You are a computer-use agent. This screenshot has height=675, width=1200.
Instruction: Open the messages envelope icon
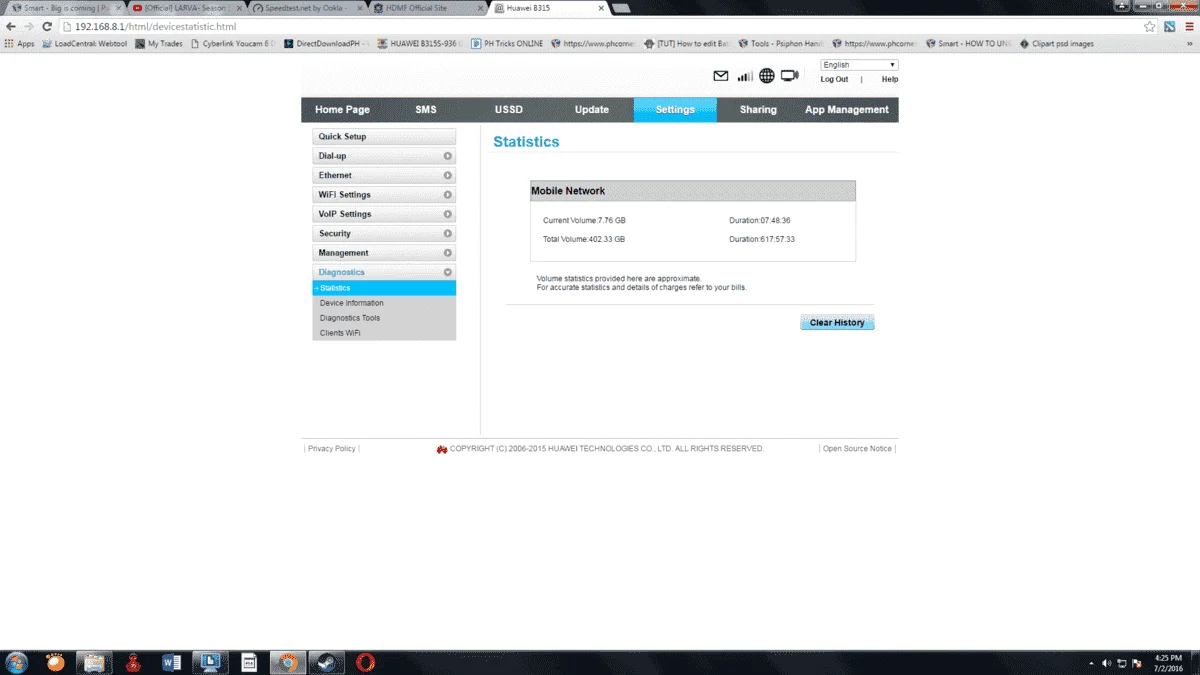[x=720, y=76]
